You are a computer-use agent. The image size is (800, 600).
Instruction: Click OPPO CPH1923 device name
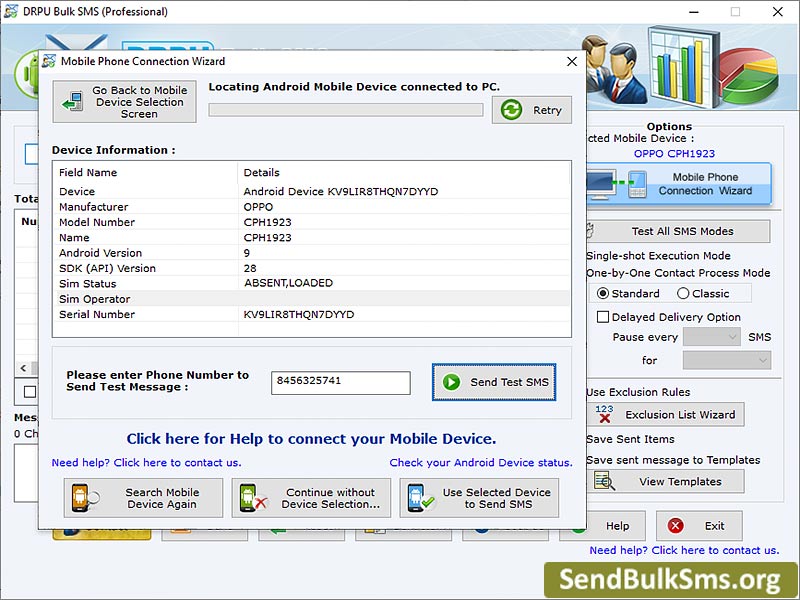coord(674,154)
